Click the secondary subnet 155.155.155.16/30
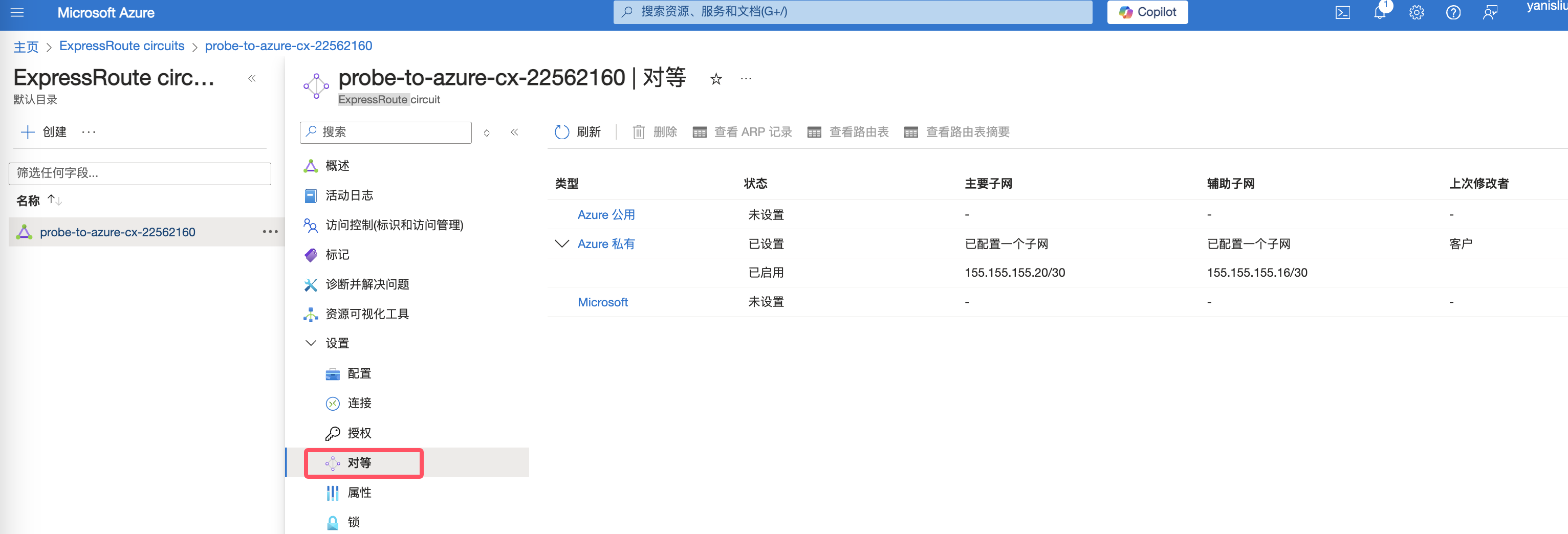Screen dimensions: 1568x534 [1257, 273]
